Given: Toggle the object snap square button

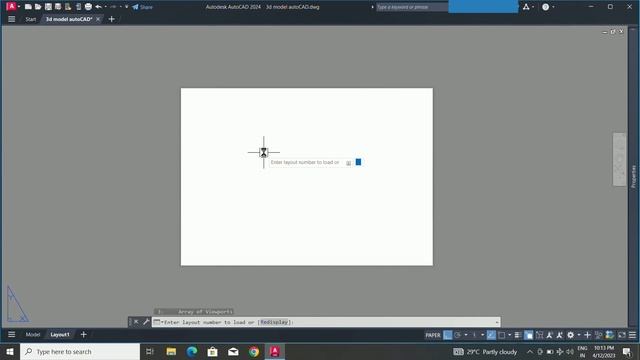Looking at the screenshot, I should 502,335.
